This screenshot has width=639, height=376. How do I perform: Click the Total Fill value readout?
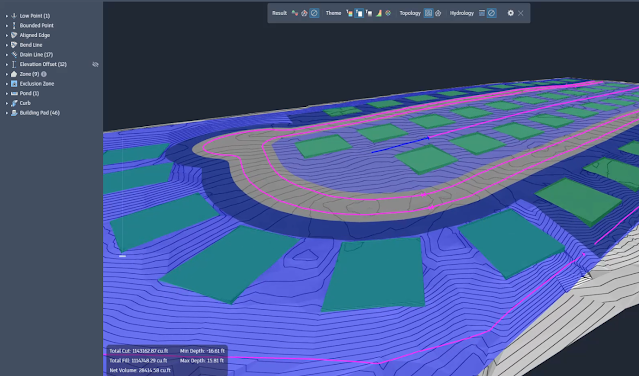click(138, 361)
